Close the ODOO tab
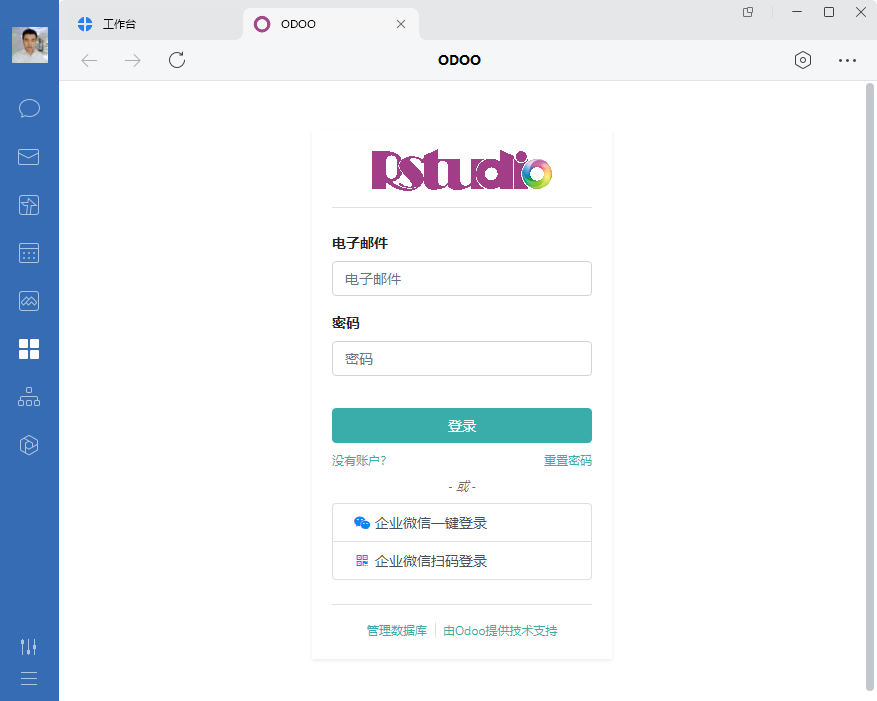This screenshot has height=701, width=877. click(401, 24)
